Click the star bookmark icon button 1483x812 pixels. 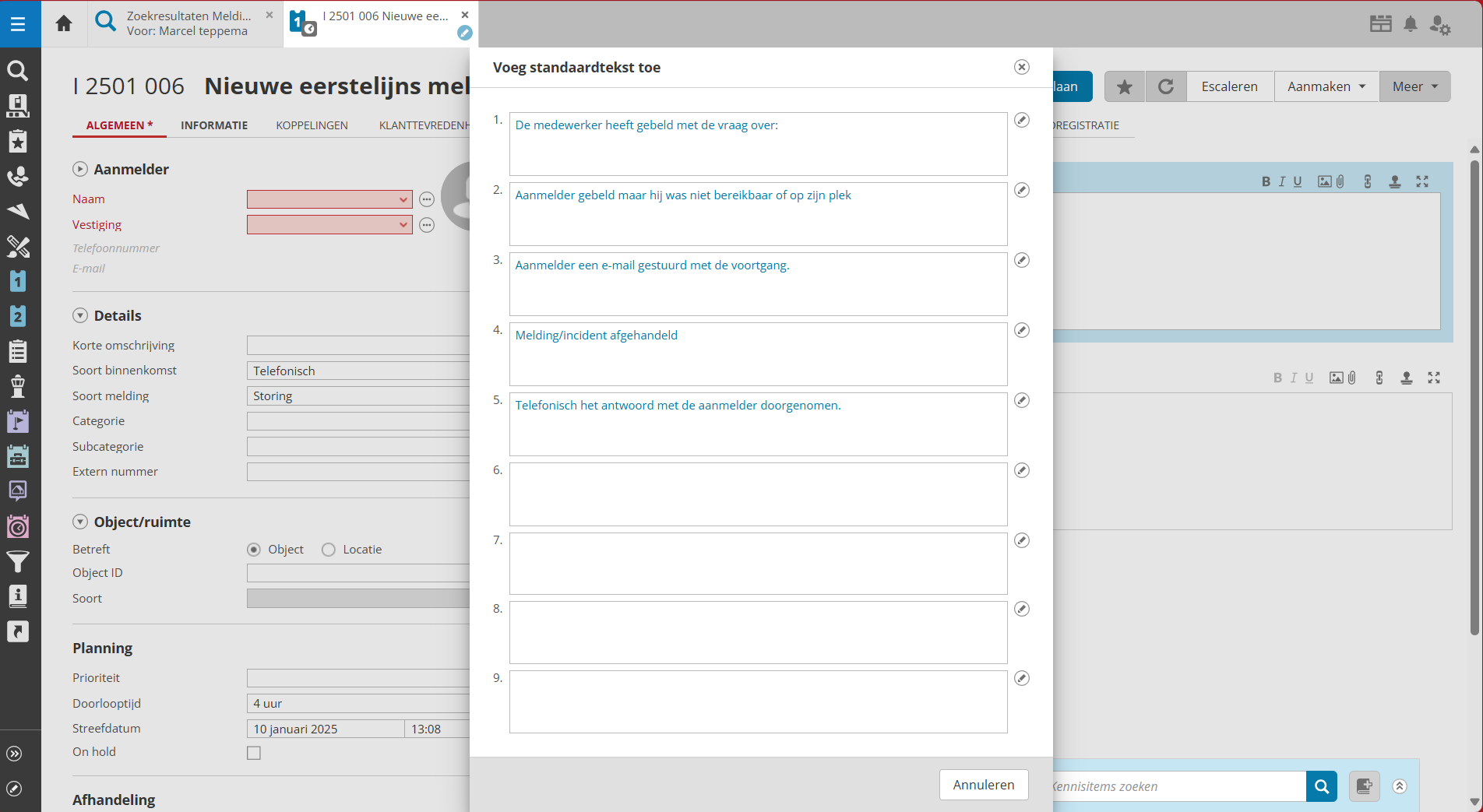coord(1124,86)
